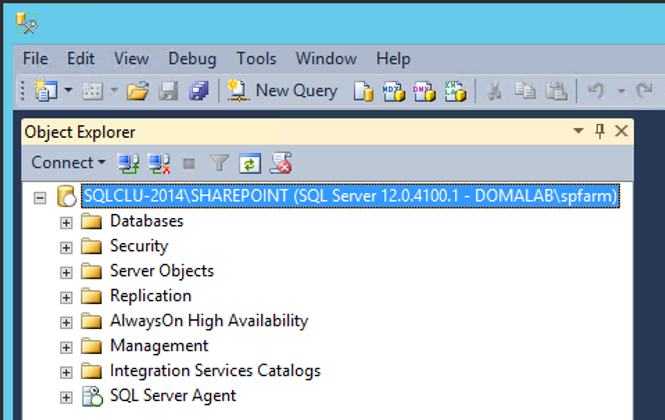665x420 pixels.
Task: Click the New Project toolbar icon
Action: [46, 90]
